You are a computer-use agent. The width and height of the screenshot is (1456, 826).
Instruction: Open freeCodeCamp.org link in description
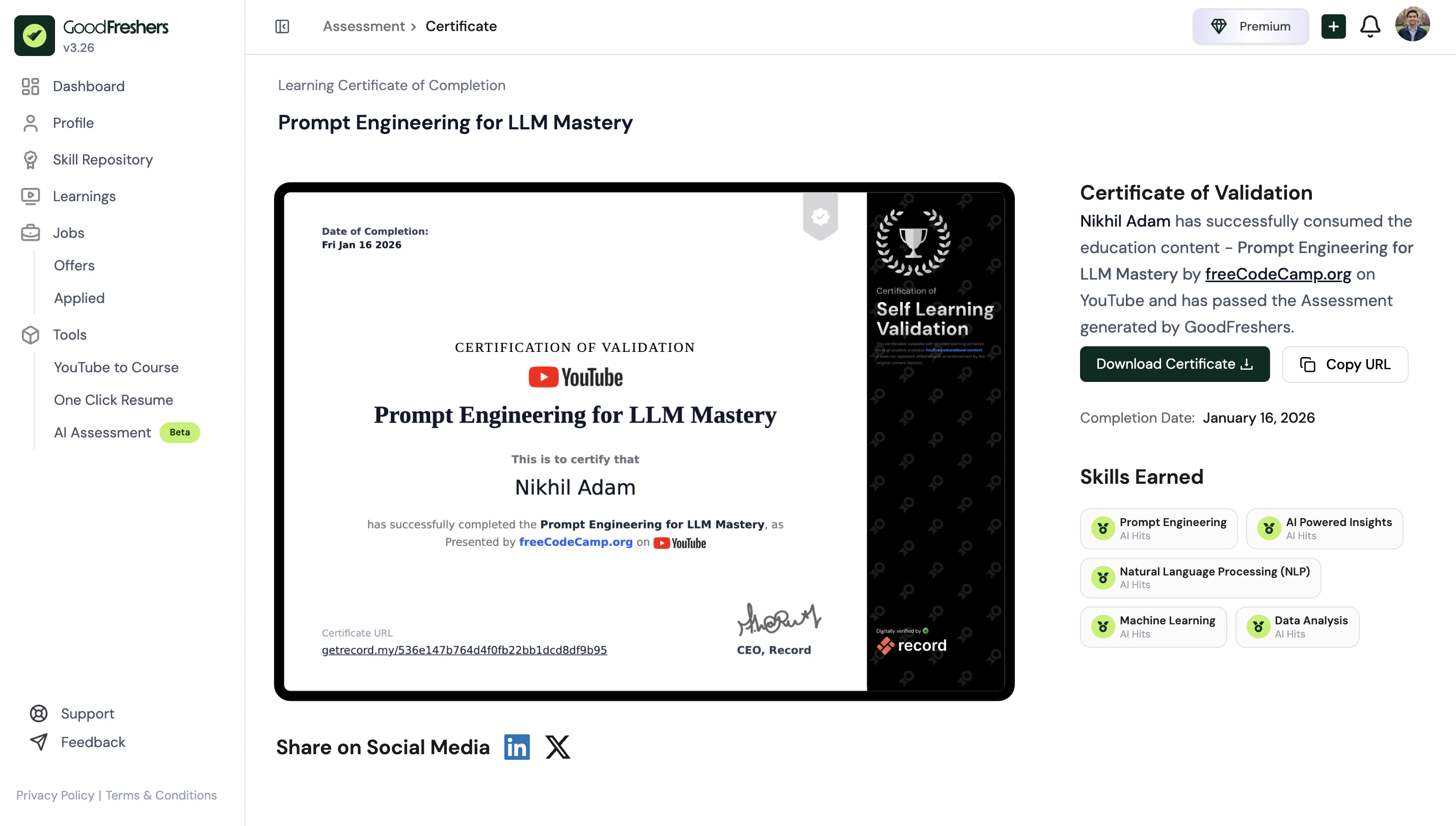coord(1278,274)
